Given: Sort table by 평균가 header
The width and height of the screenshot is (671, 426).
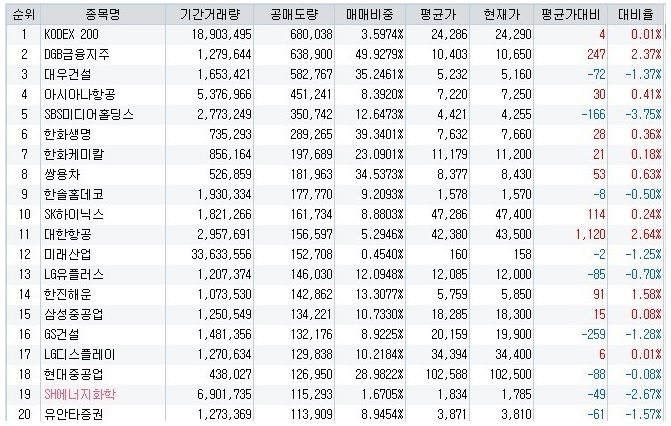Looking at the screenshot, I should pyautogui.click(x=438, y=15).
